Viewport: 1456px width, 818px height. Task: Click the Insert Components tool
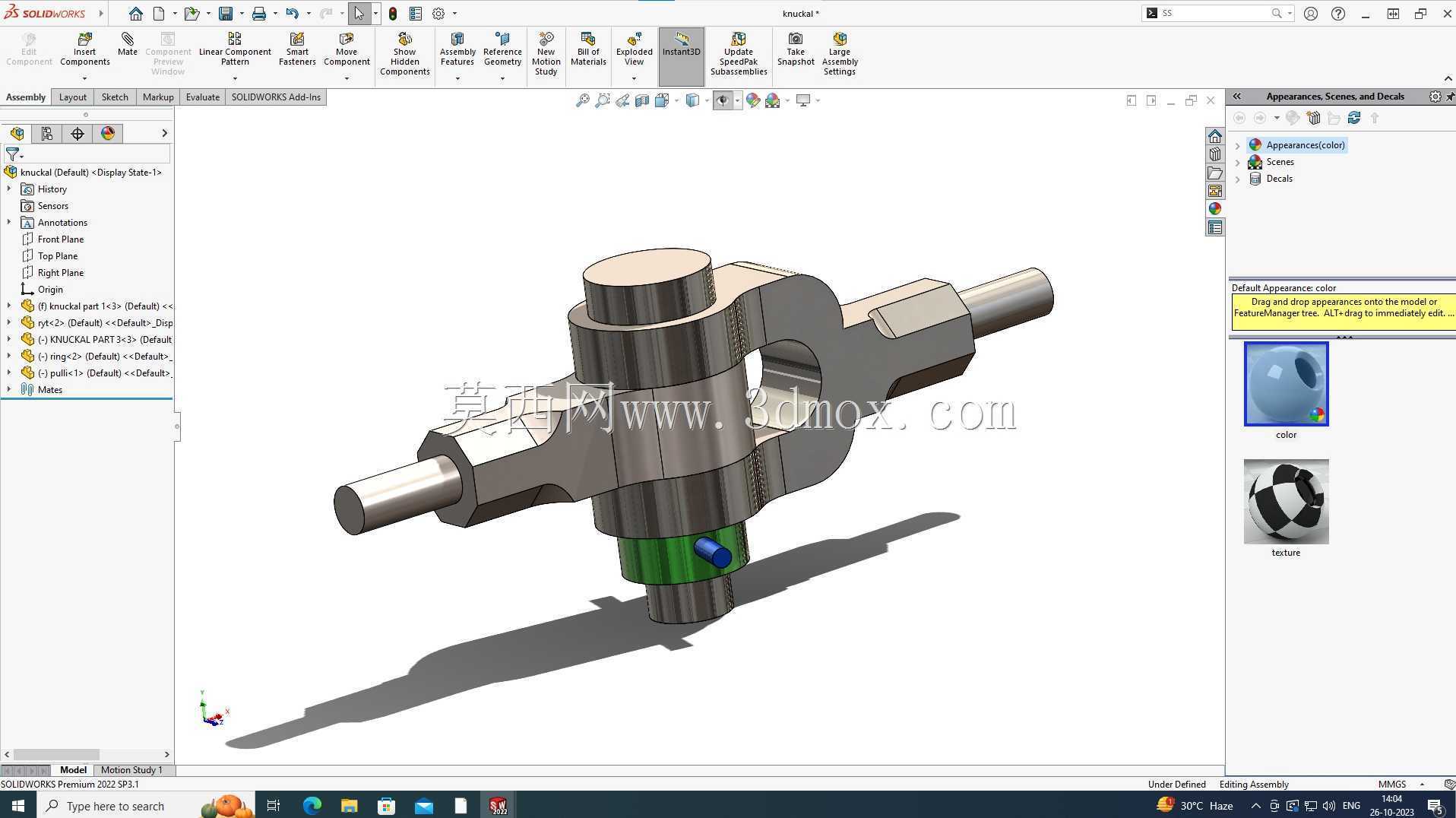84,49
